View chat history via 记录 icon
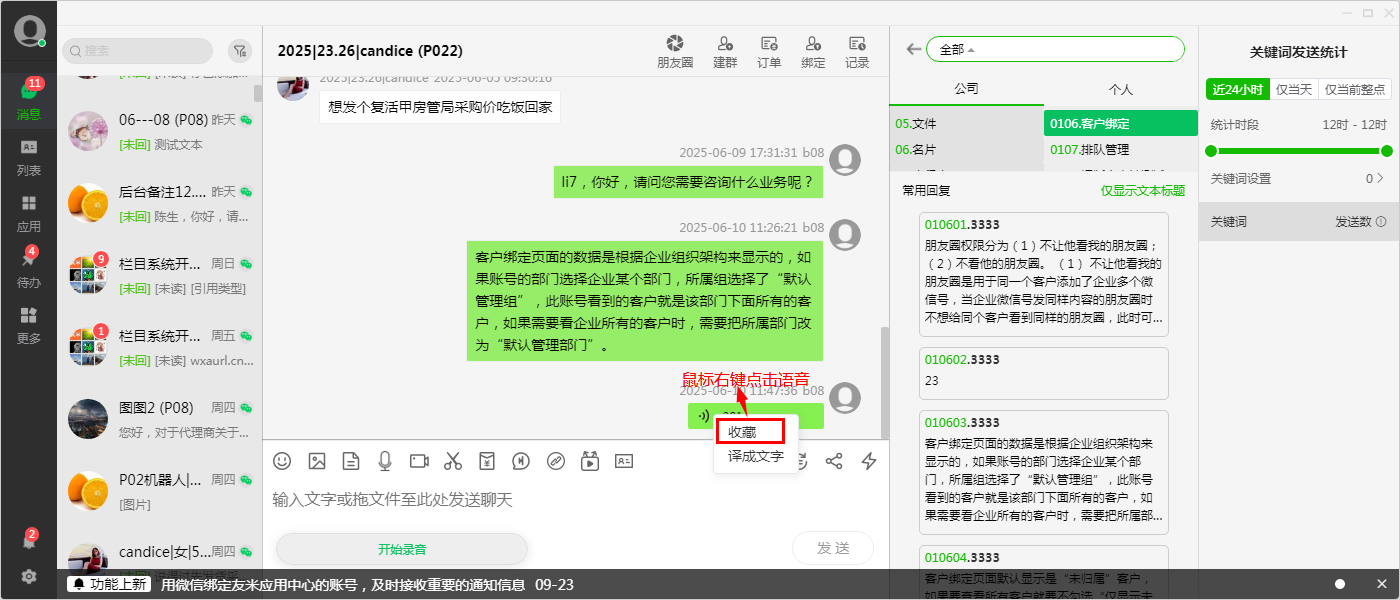Screen dimensions: 1400x600 [x=857, y=50]
